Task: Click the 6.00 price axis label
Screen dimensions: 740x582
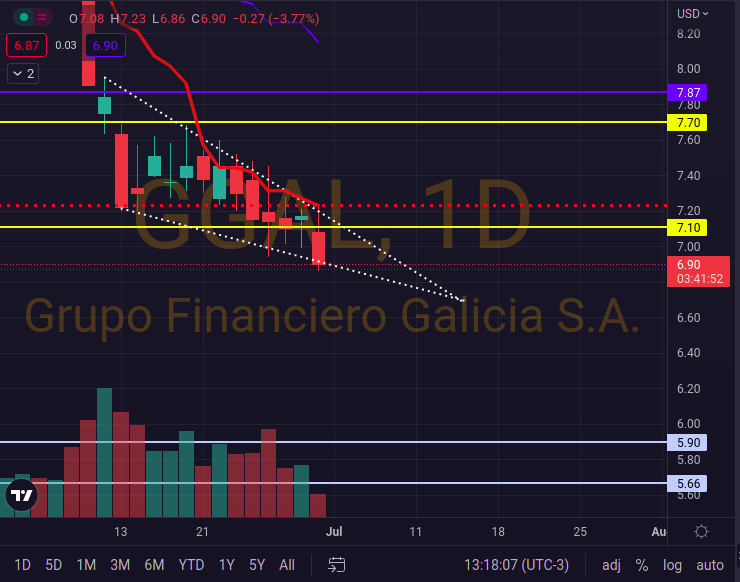Action: pyautogui.click(x=689, y=423)
